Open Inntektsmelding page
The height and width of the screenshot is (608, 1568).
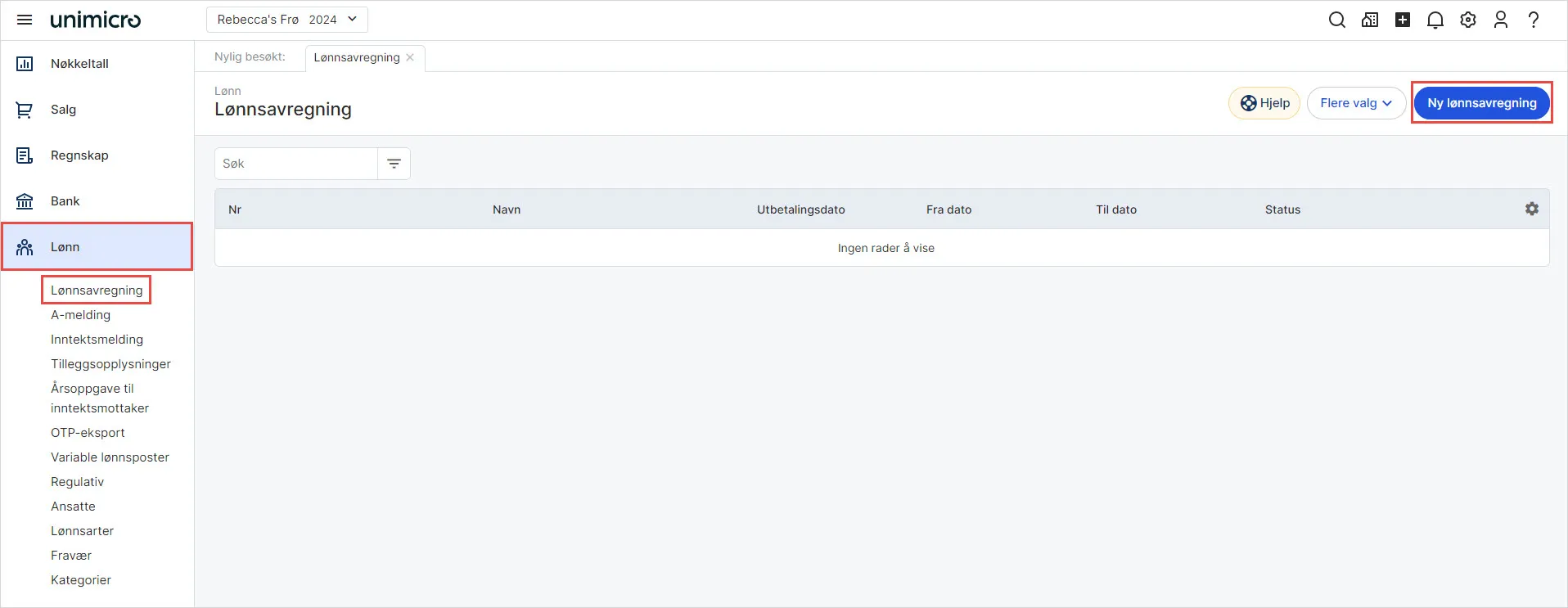click(97, 340)
